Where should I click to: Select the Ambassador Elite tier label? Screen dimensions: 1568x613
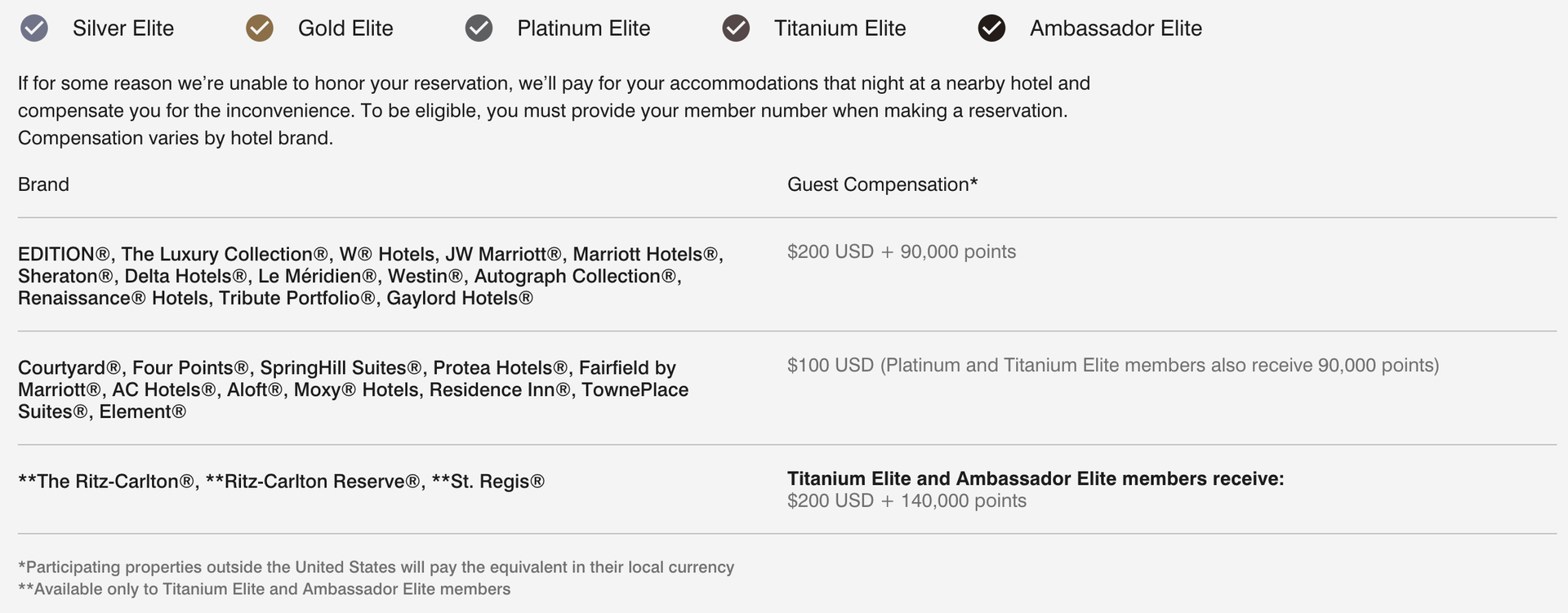coord(1116,27)
